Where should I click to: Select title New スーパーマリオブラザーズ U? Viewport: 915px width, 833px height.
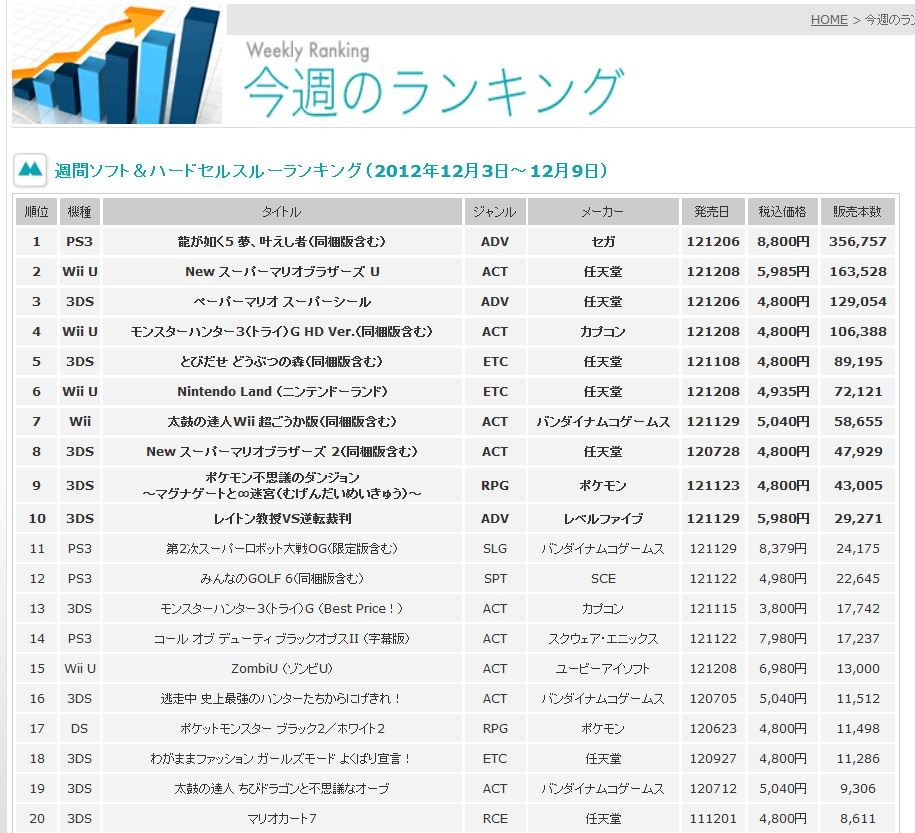point(282,271)
